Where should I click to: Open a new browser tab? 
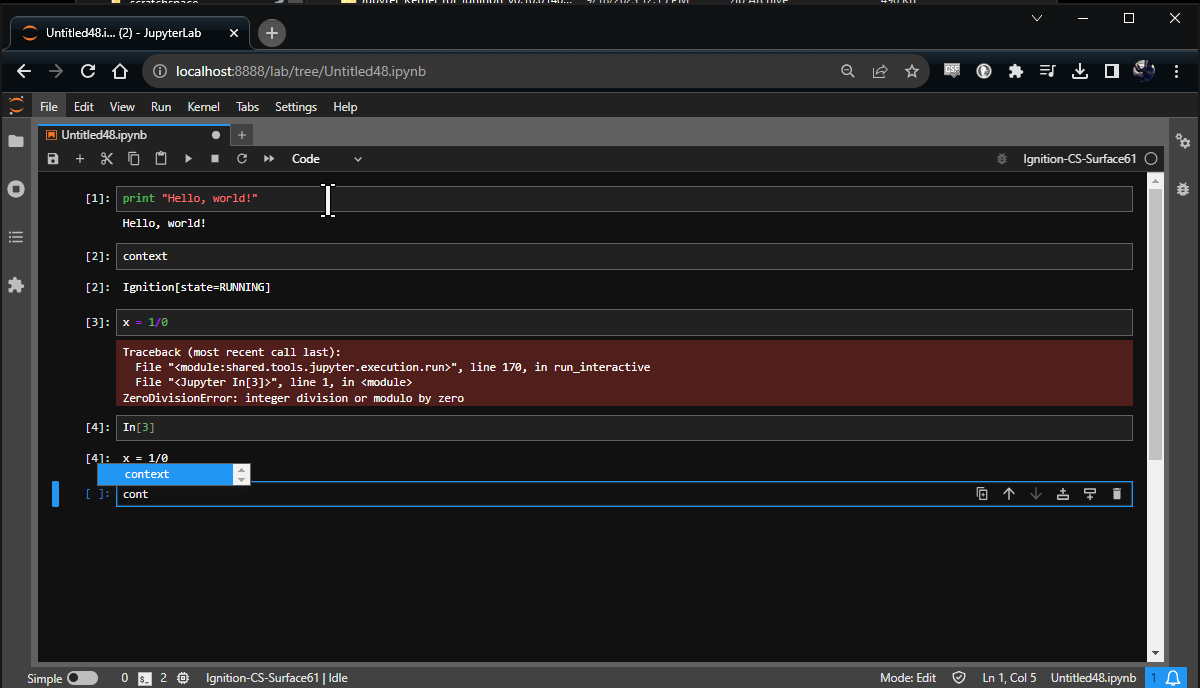pos(271,33)
